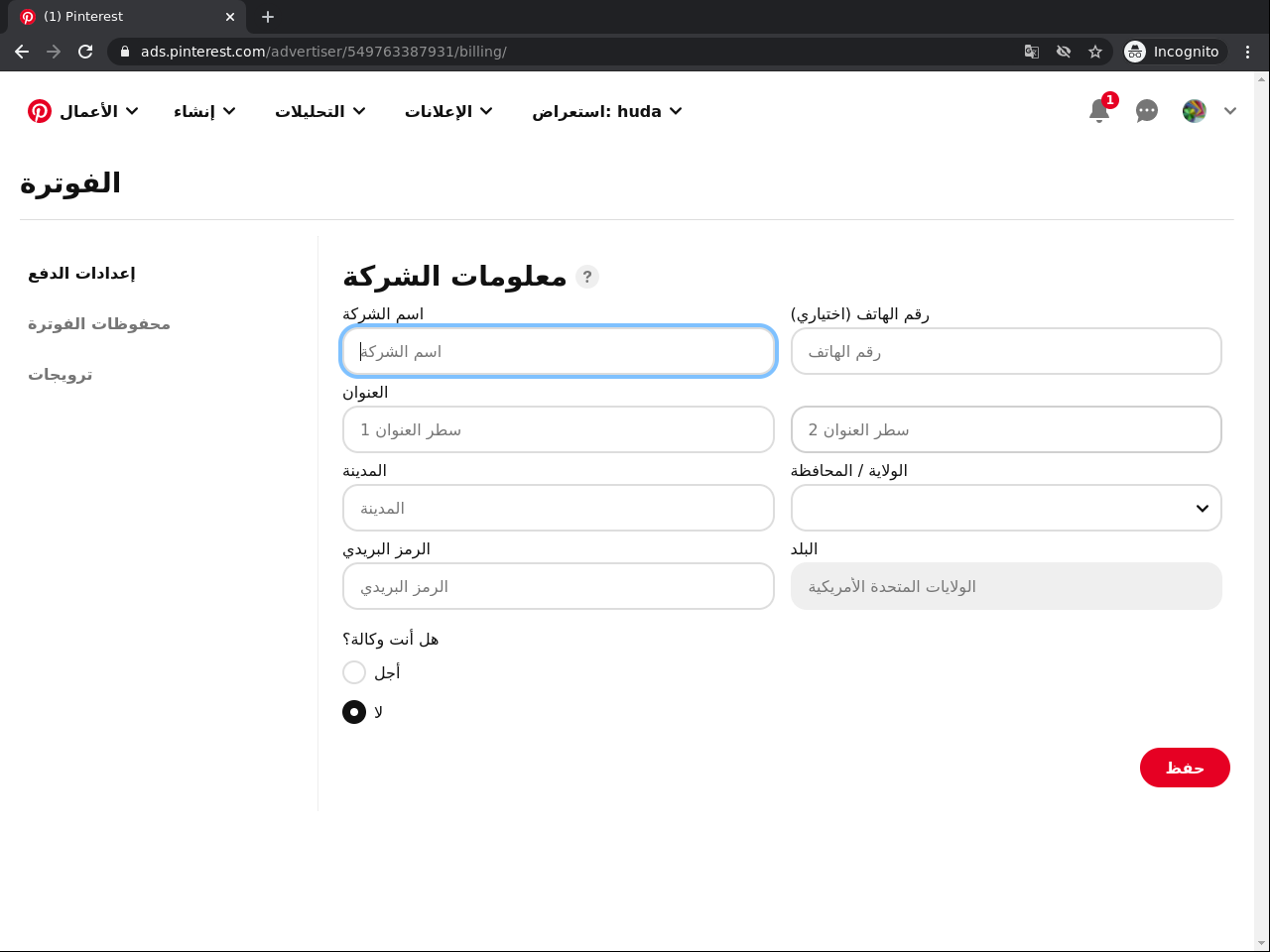Image resolution: width=1270 pixels, height=952 pixels.
Task: Click the العنوان field label
Action: [365, 393]
